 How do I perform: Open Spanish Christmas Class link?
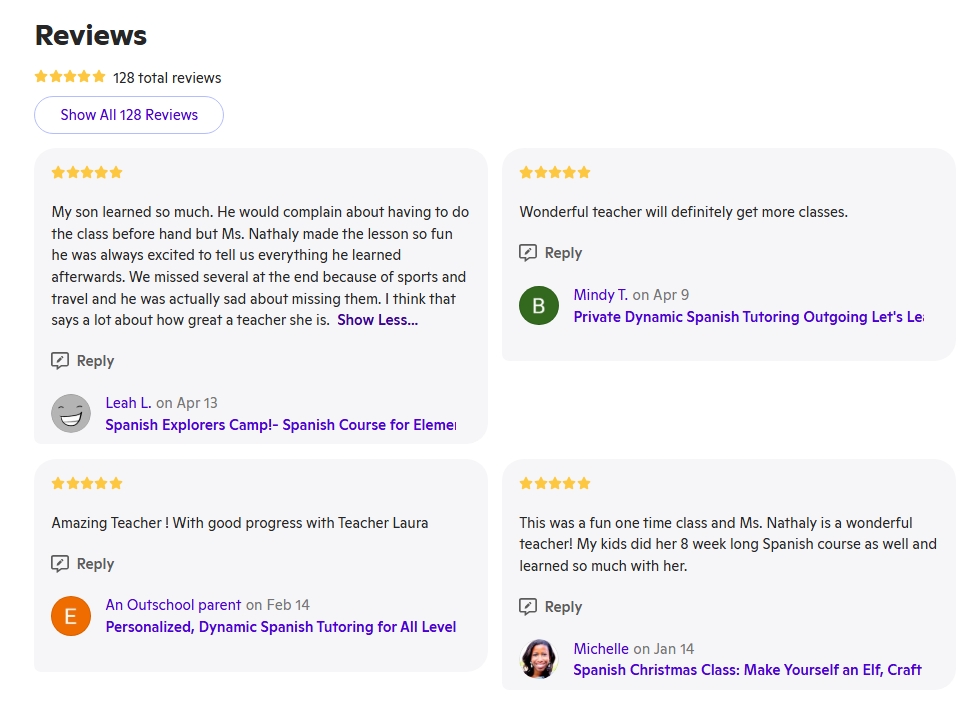click(x=747, y=670)
